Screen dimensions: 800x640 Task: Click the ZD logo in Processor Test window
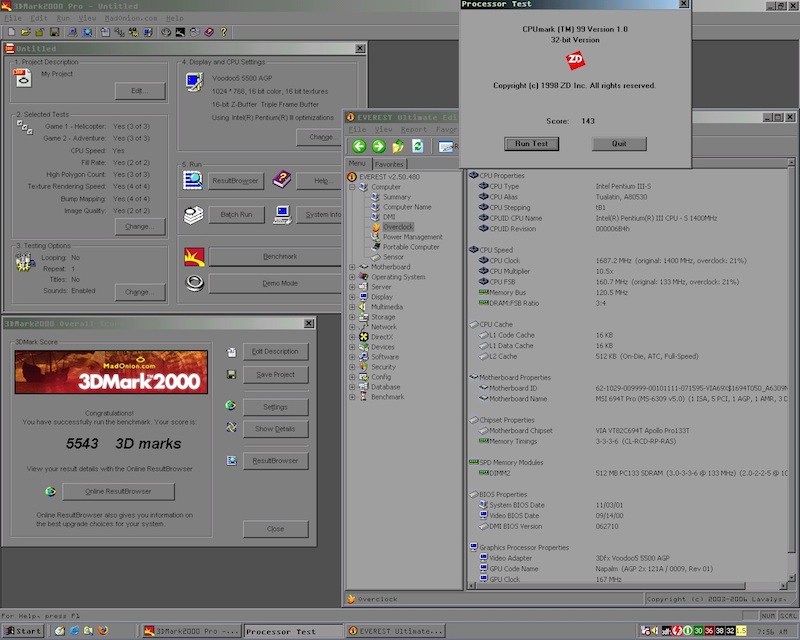575,60
